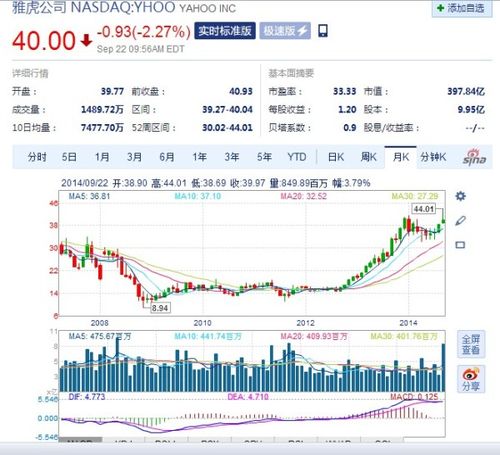Select the 5日 chart tab
The image size is (500, 455).
(x=69, y=157)
